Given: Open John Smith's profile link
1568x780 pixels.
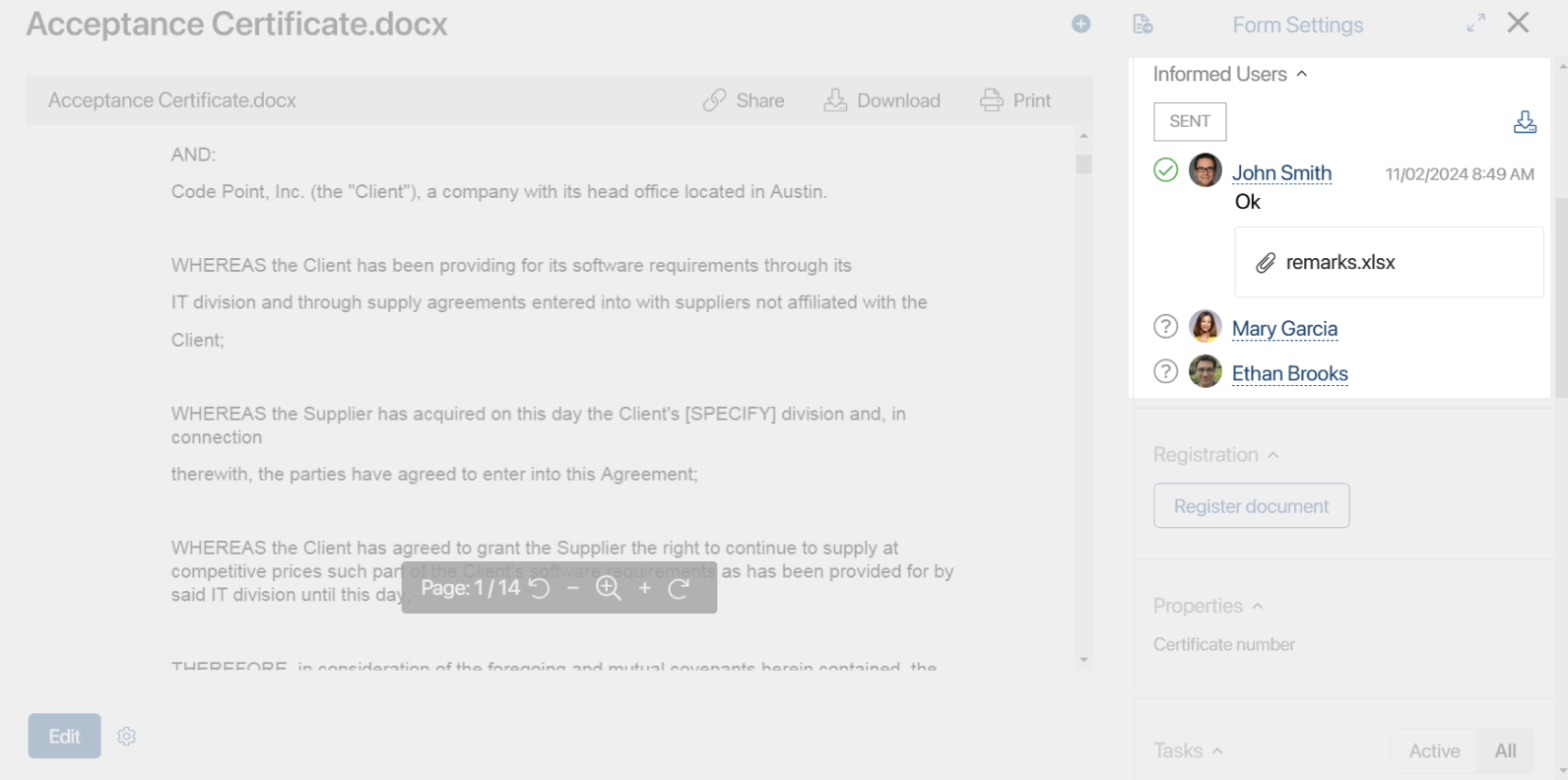Looking at the screenshot, I should (1281, 173).
